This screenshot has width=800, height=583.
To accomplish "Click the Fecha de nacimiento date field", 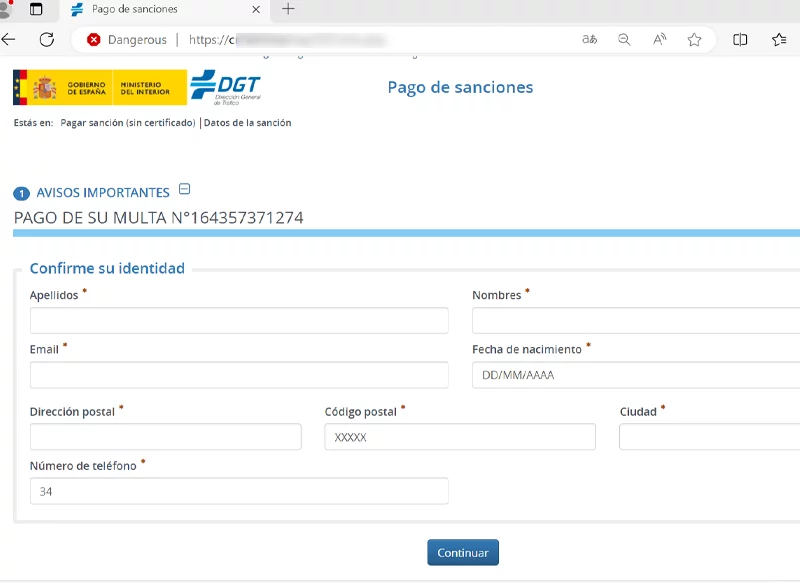I will [x=635, y=375].
